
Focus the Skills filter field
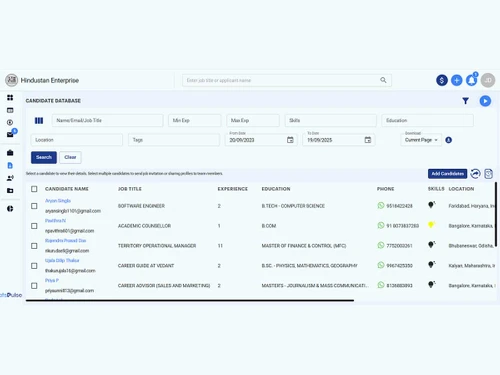tap(331, 120)
